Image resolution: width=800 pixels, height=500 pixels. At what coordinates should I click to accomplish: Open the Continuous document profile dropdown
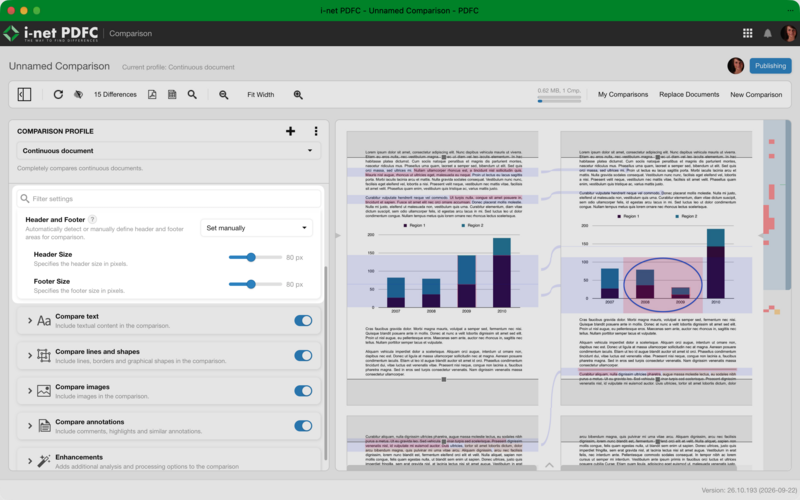click(168, 151)
